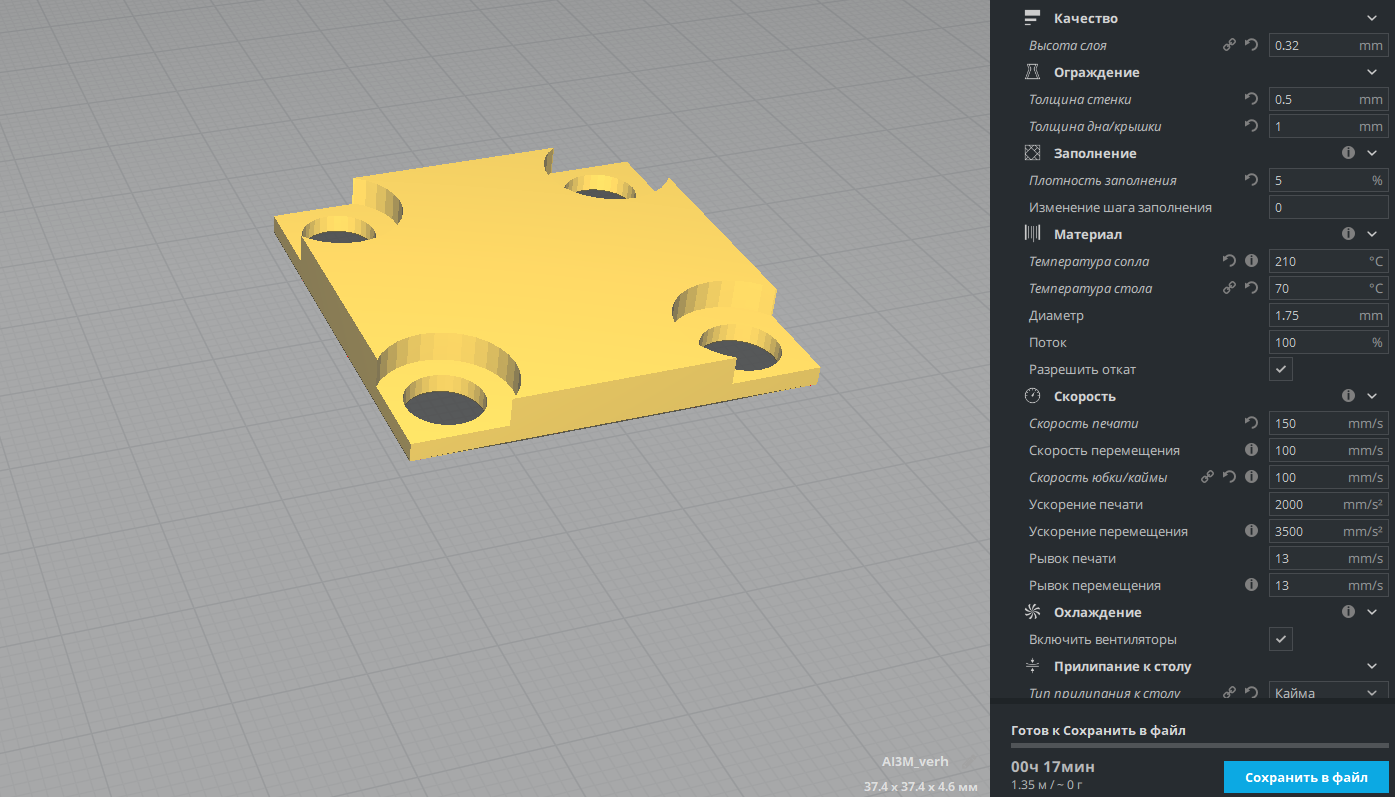Click the Сохранить в файл button
1395x797 pixels.
1306,777
